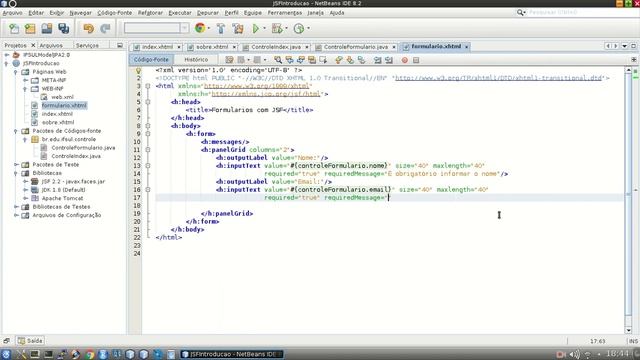This screenshot has height=360, width=640.
Task: Switch to the Arquivos panel tab
Action: 51,45
